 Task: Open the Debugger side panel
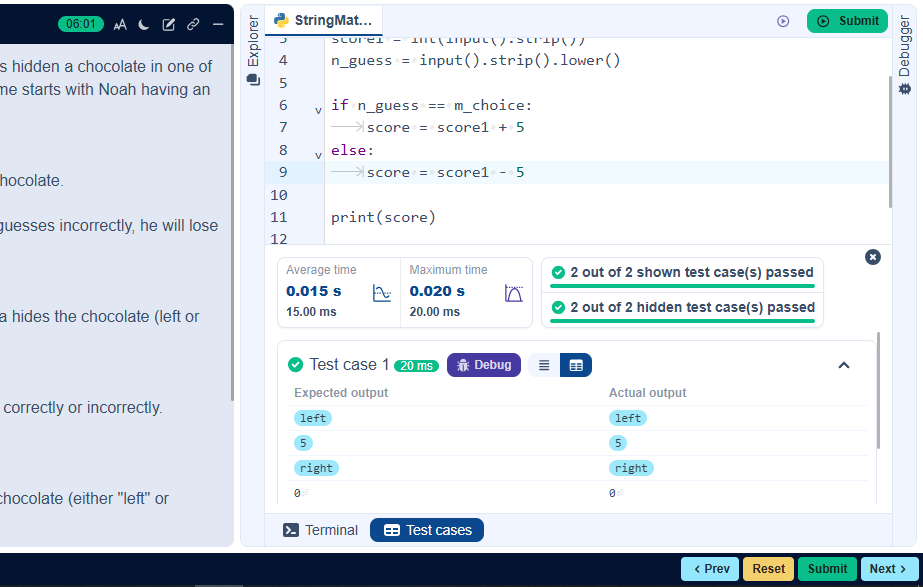tap(904, 46)
